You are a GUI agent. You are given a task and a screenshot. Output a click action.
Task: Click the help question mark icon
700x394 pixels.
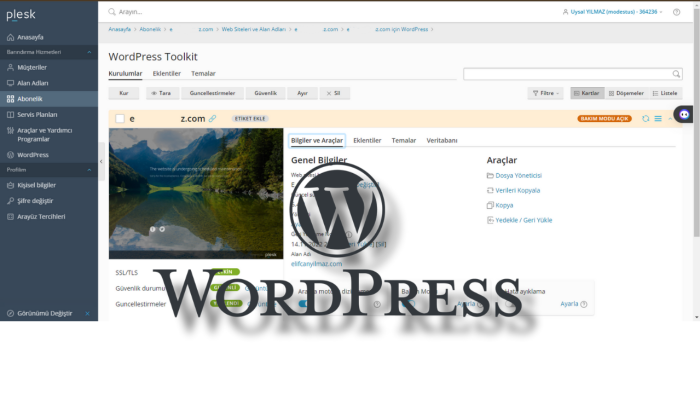[676, 12]
